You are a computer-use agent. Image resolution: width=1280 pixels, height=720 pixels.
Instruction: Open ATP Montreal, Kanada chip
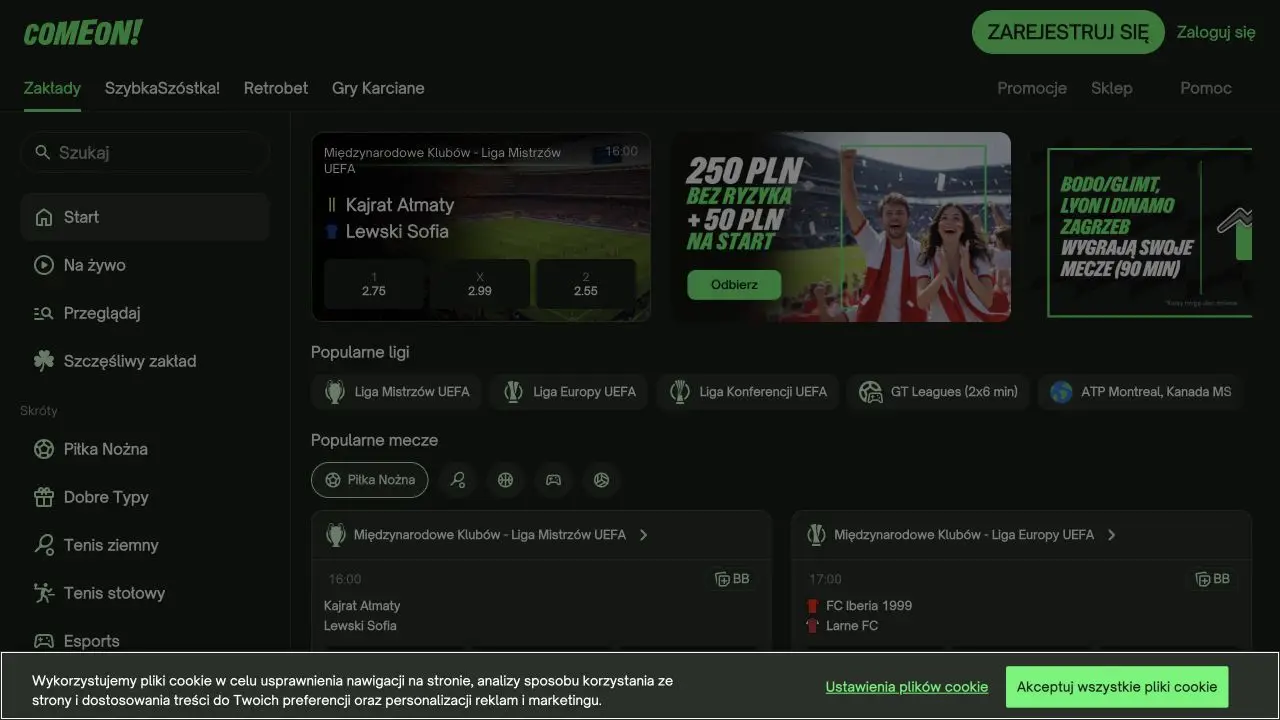coord(1141,392)
